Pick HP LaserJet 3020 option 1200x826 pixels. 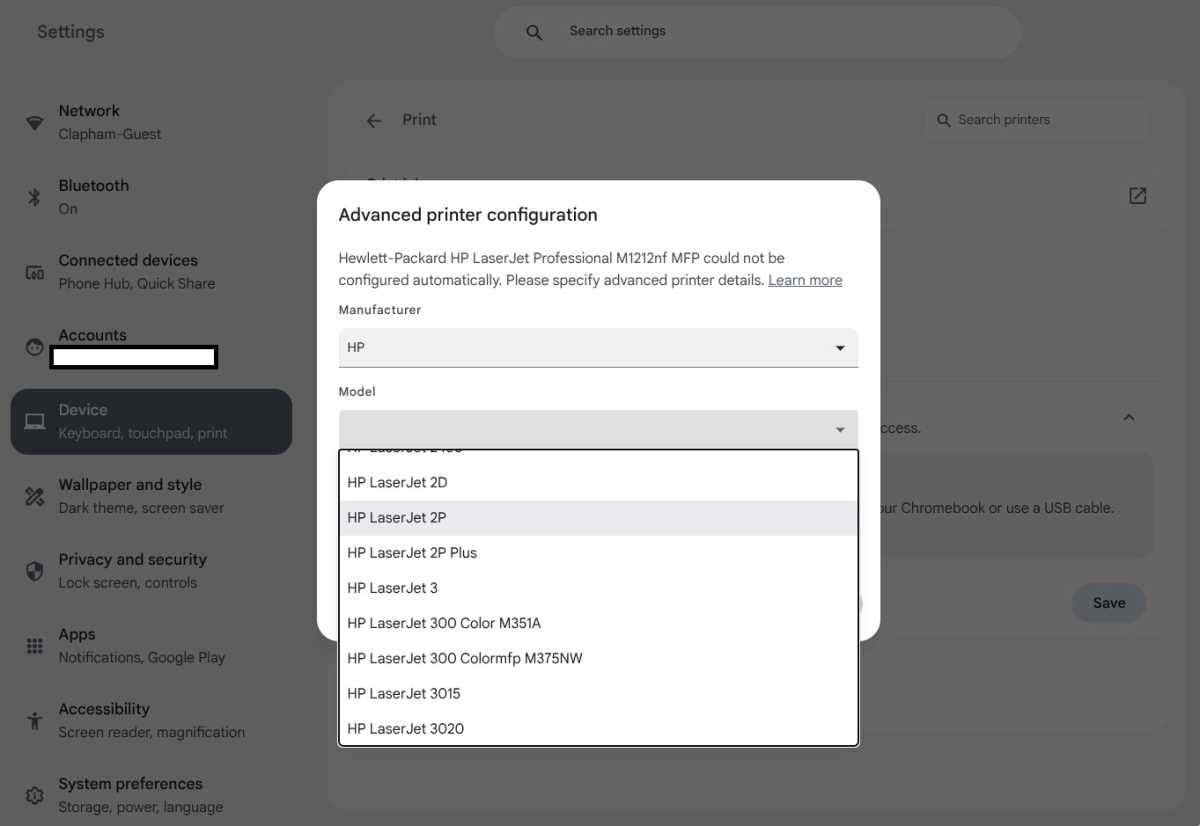598,728
